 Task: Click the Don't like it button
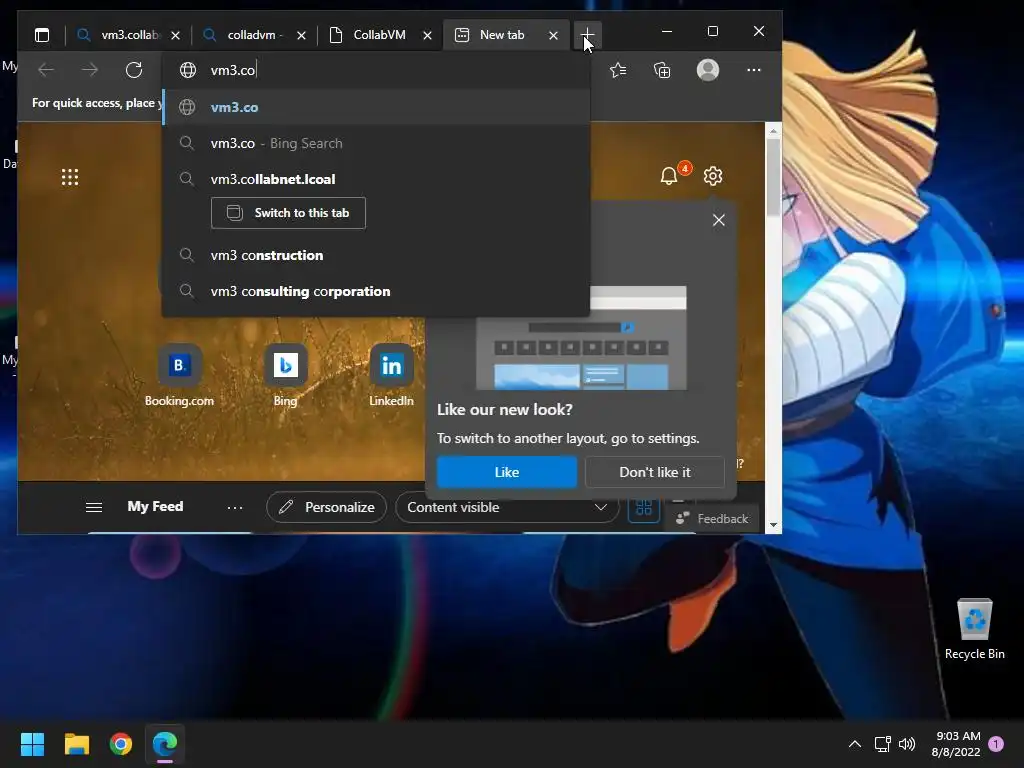(654, 472)
